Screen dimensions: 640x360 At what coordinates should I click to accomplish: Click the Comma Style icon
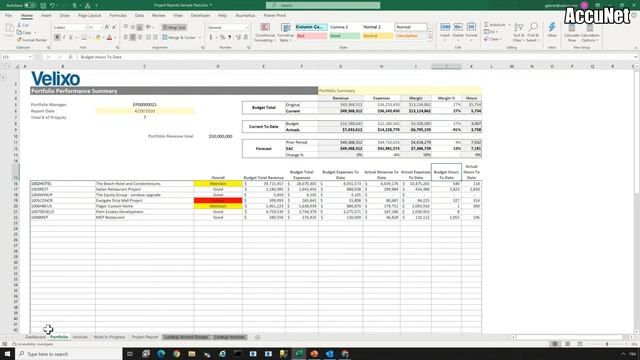230,38
